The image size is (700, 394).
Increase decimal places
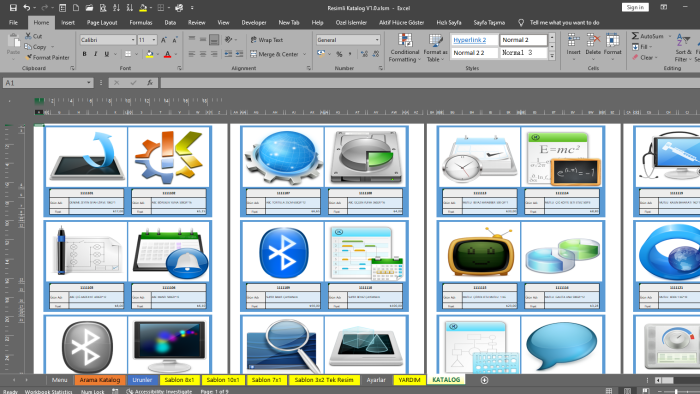364,54
